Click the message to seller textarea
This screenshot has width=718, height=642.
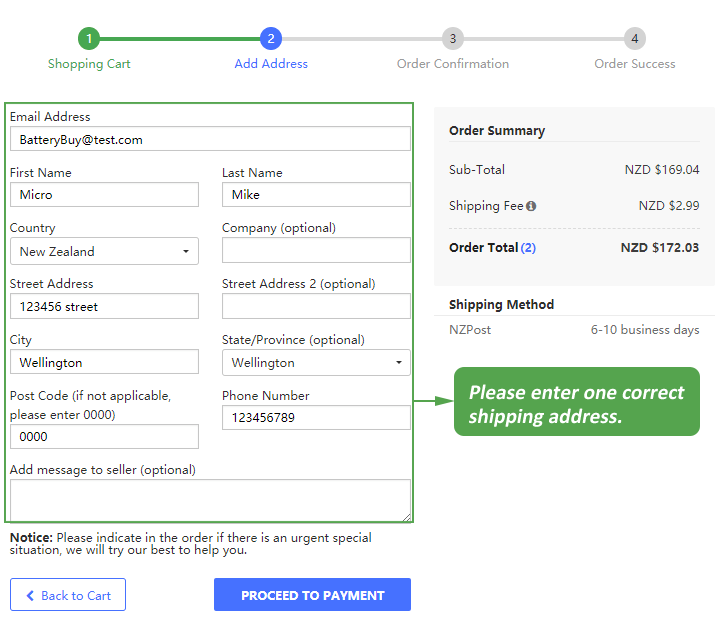pos(210,499)
